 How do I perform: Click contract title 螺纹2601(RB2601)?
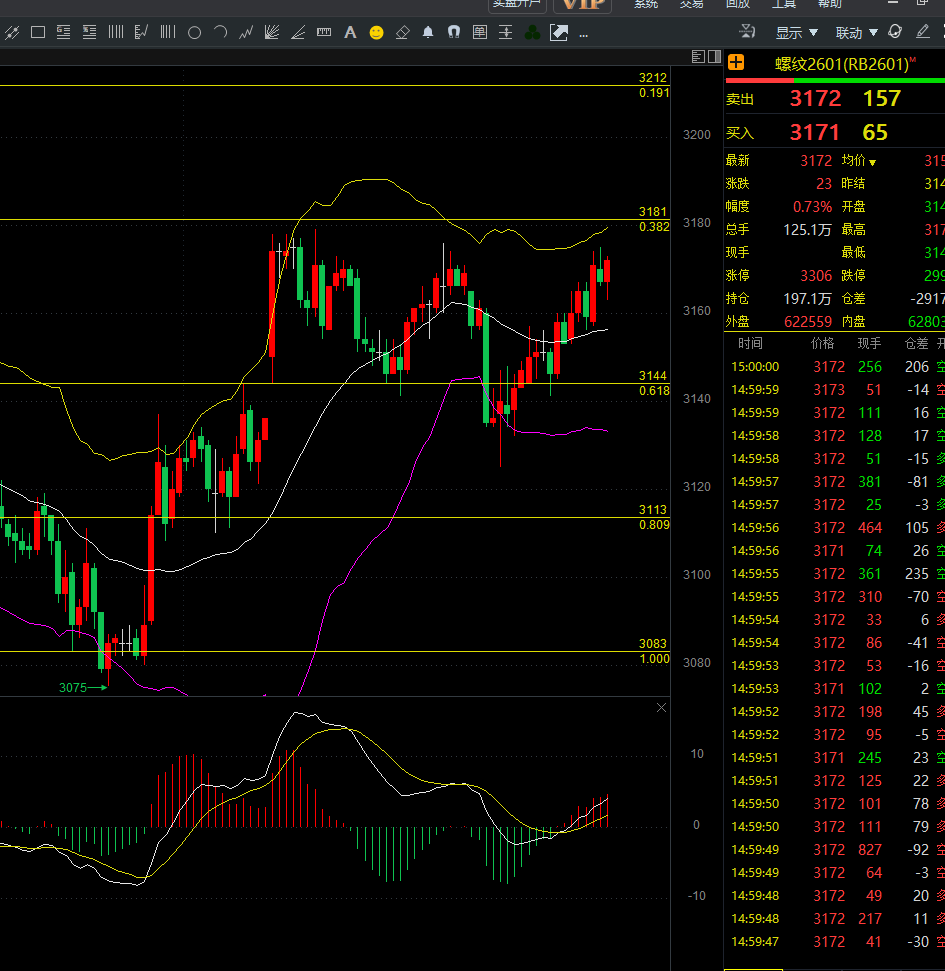coord(842,64)
